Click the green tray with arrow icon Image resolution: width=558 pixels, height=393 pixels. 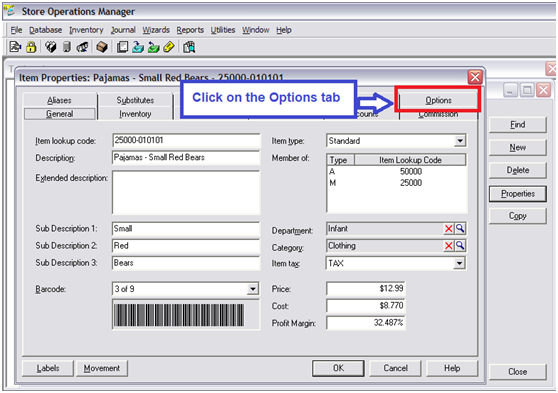[153, 47]
